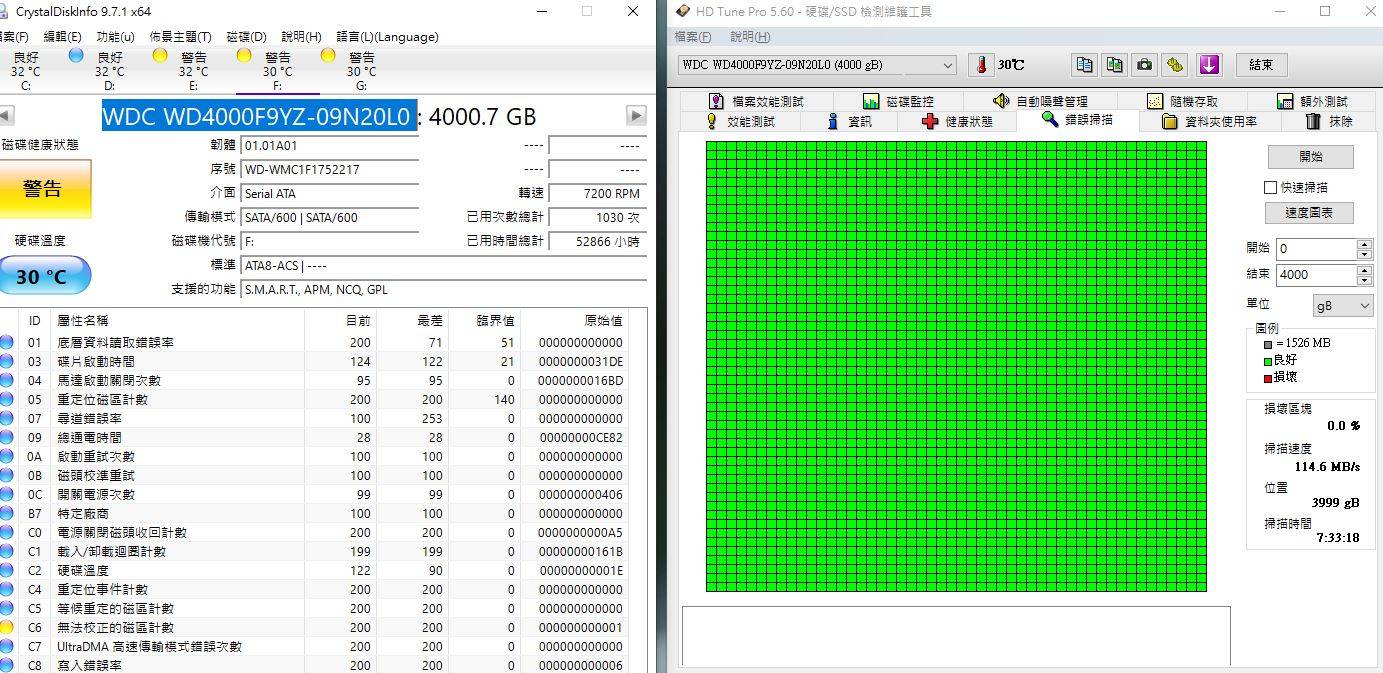Click the status icon of row 03 碟片啟動時間
This screenshot has height=673, width=1383.
7,361
